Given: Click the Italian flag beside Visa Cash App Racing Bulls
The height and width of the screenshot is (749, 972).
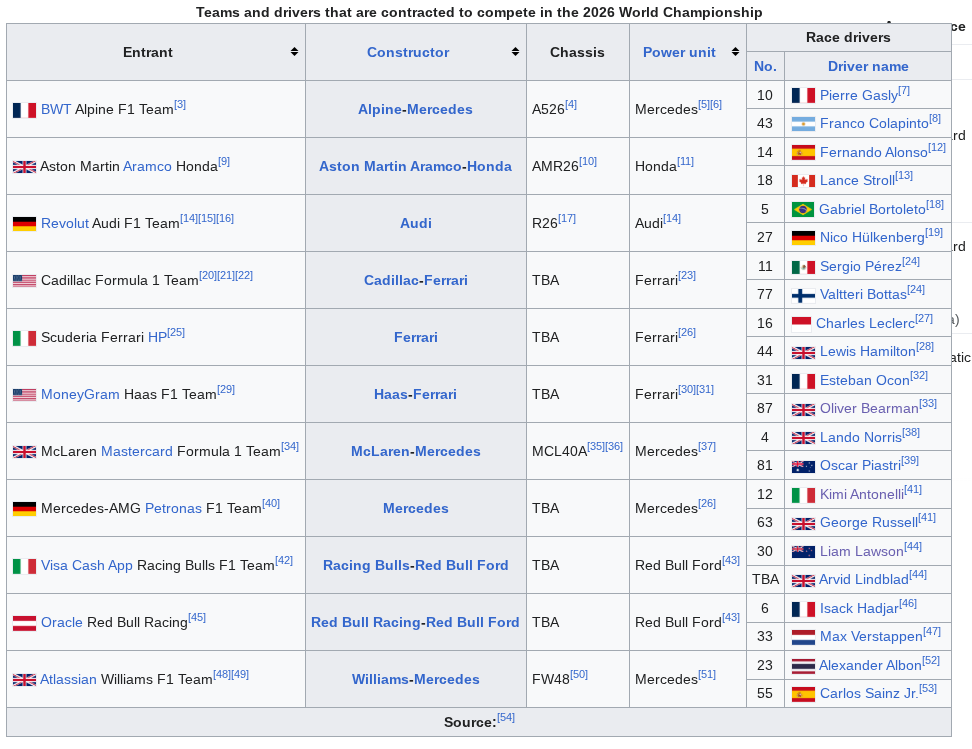Looking at the screenshot, I should click(24, 566).
